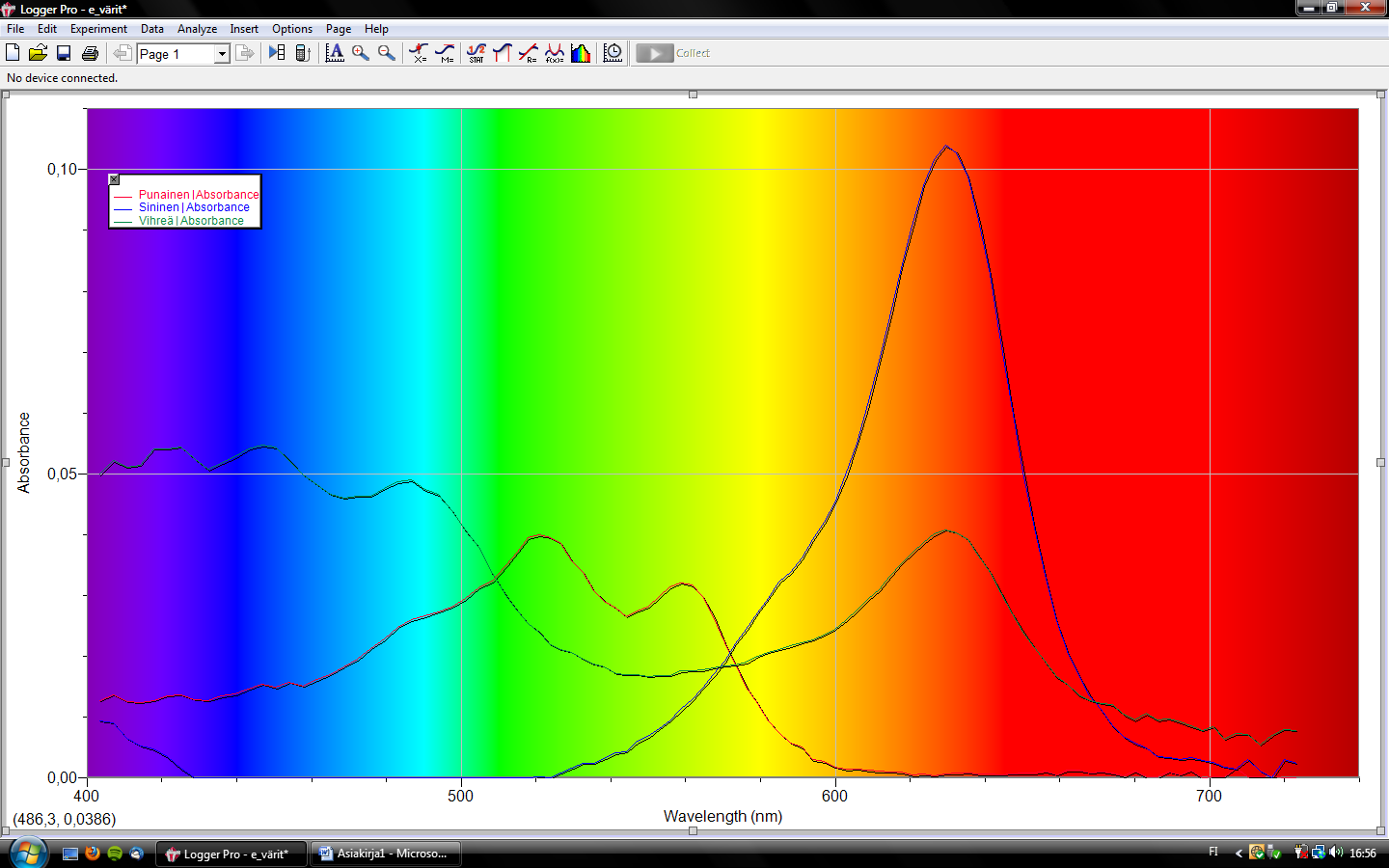Click the FI language indicator in the tray
Viewport: 1389px width, 868px height.
pos(1213,852)
